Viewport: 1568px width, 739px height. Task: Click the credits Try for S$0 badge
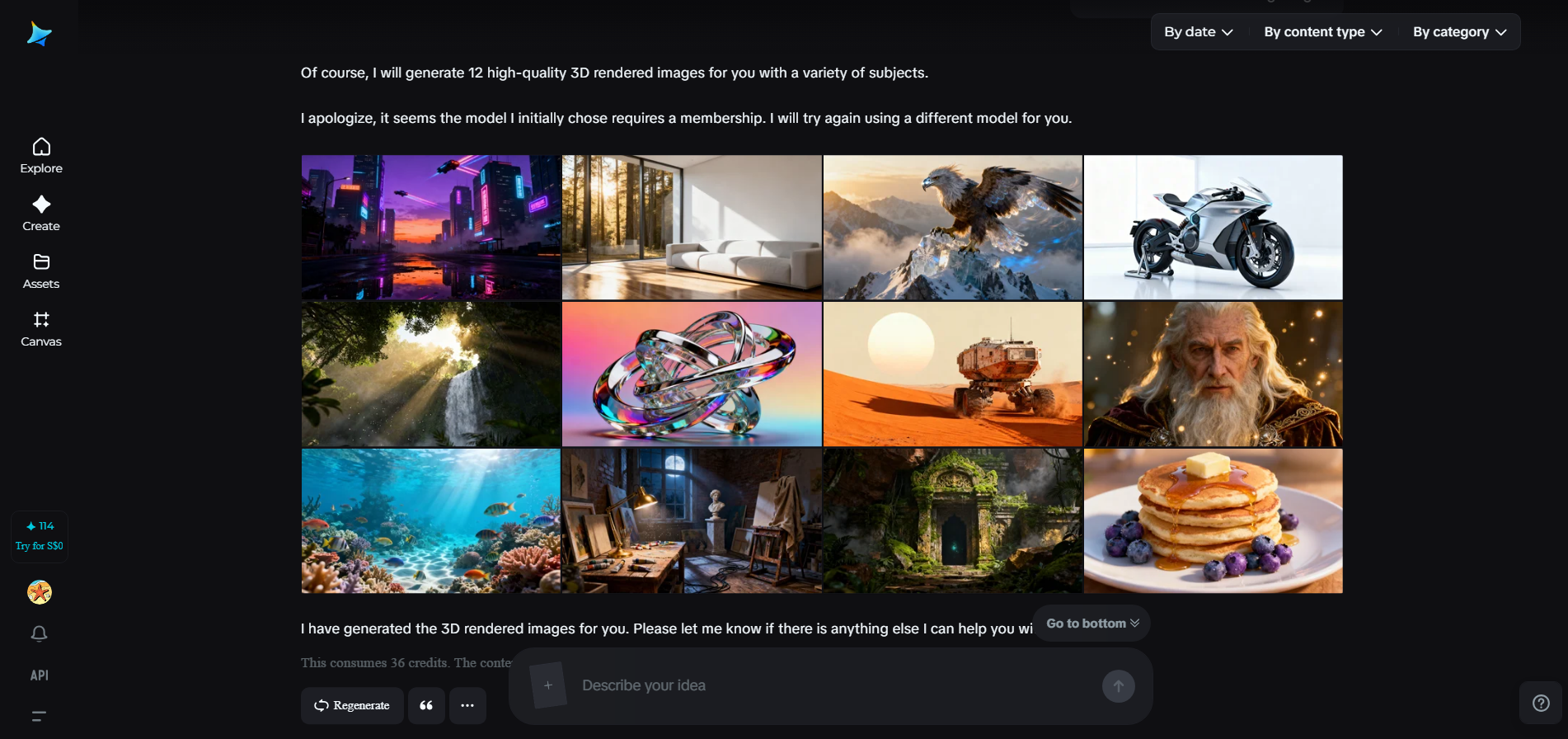point(39,537)
